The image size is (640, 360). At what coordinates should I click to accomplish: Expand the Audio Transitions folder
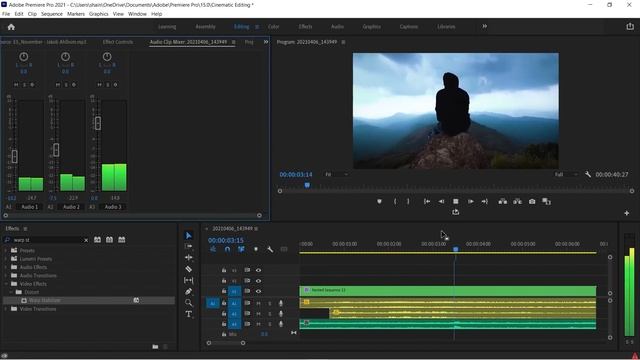[x=6, y=276]
